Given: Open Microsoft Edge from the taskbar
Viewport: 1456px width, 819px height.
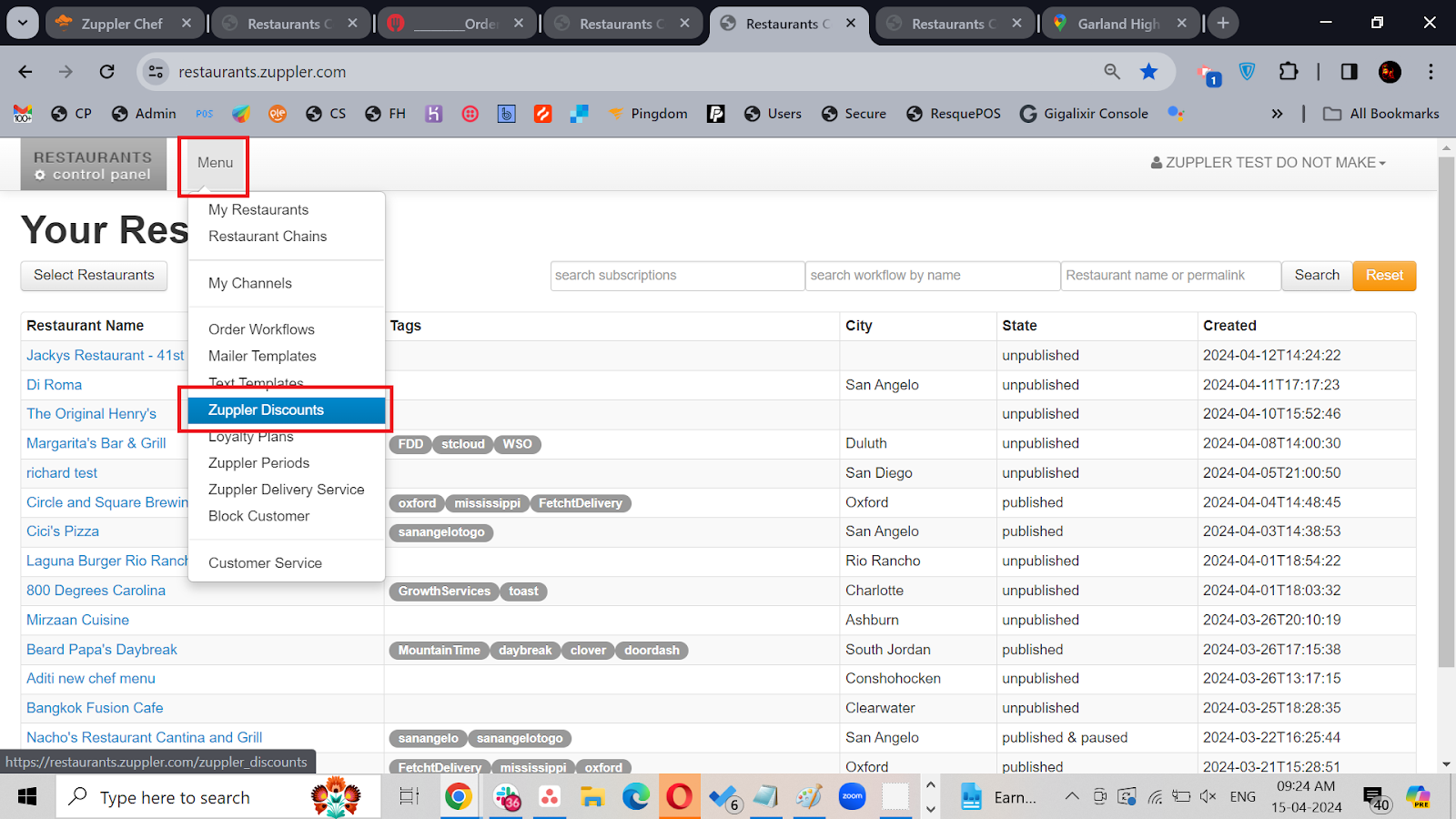Looking at the screenshot, I should tap(636, 797).
